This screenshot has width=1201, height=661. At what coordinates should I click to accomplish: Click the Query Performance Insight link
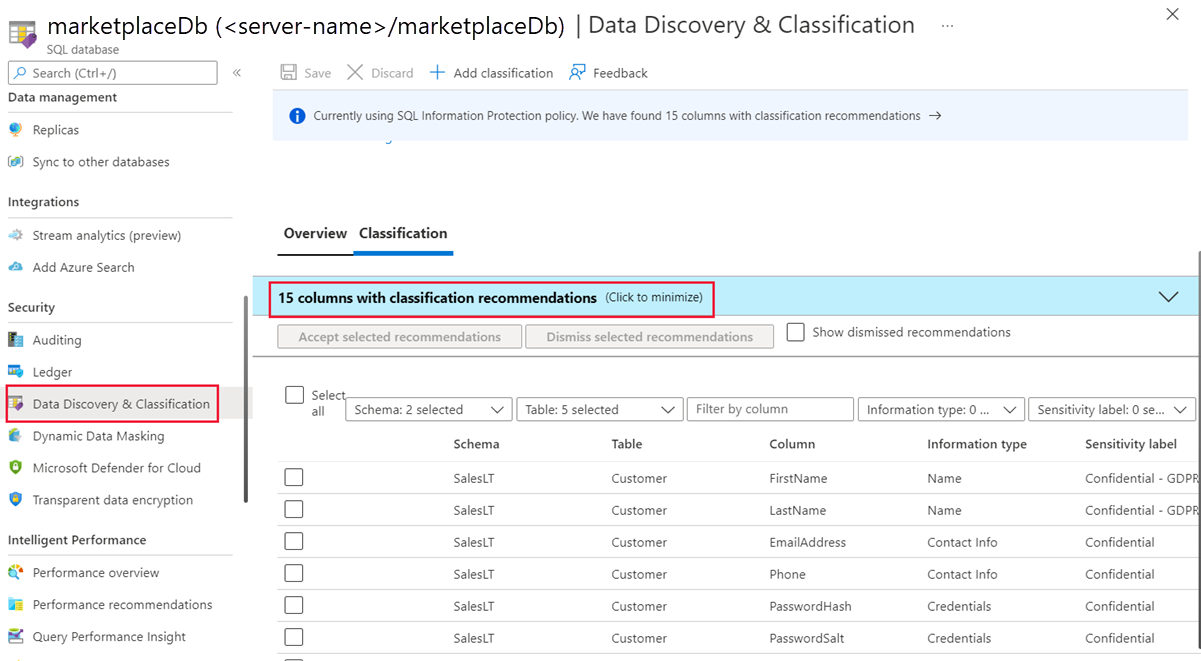click(109, 637)
